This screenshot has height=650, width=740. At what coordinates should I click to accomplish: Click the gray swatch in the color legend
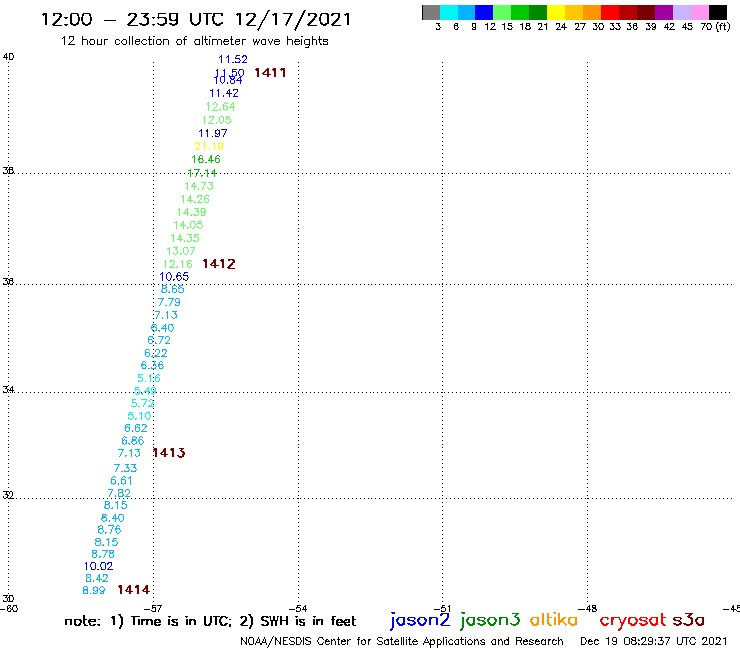(431, 12)
